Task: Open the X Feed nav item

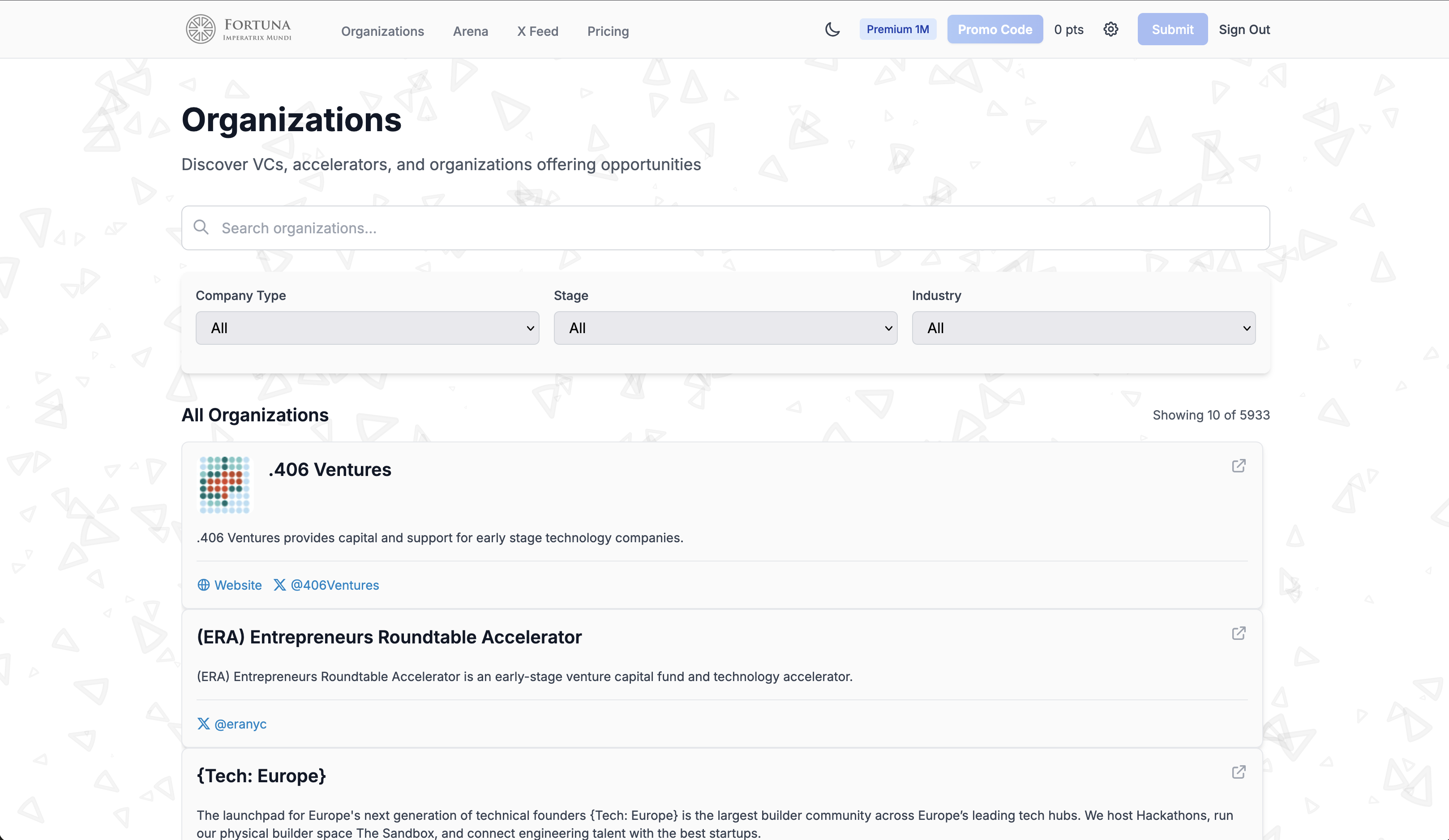Action: 537,32
